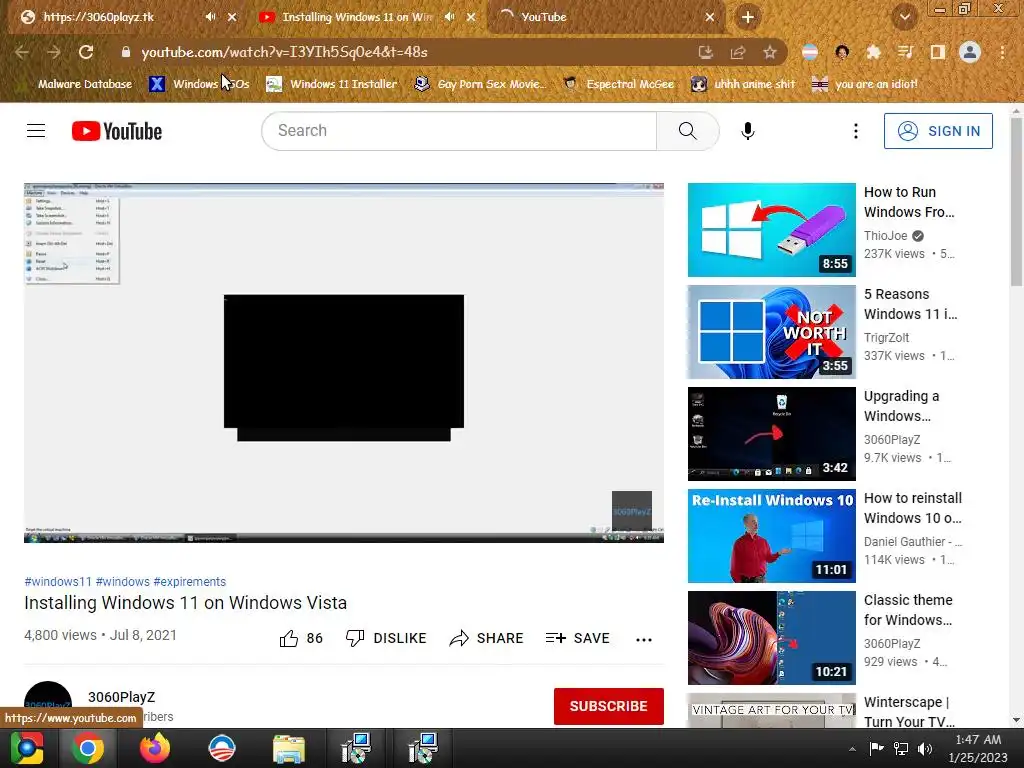
Task: Click the #windows11 hashtag
Action: pyautogui.click(x=58, y=581)
